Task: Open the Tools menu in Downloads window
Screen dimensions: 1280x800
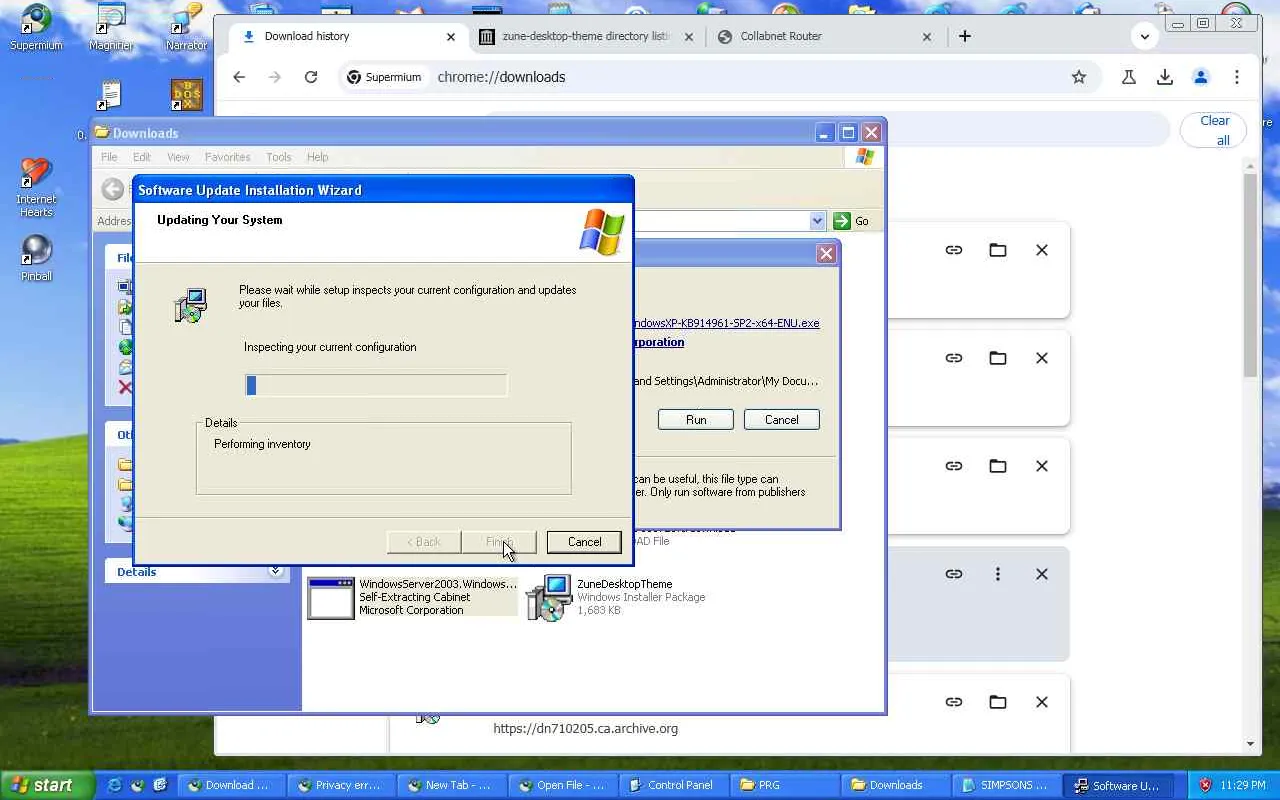Action: (x=279, y=157)
